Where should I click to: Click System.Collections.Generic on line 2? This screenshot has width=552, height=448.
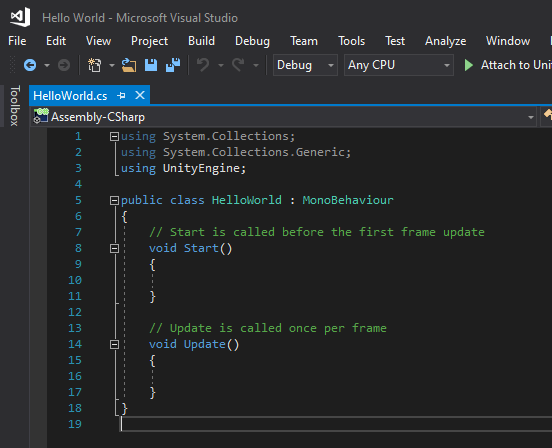253,152
